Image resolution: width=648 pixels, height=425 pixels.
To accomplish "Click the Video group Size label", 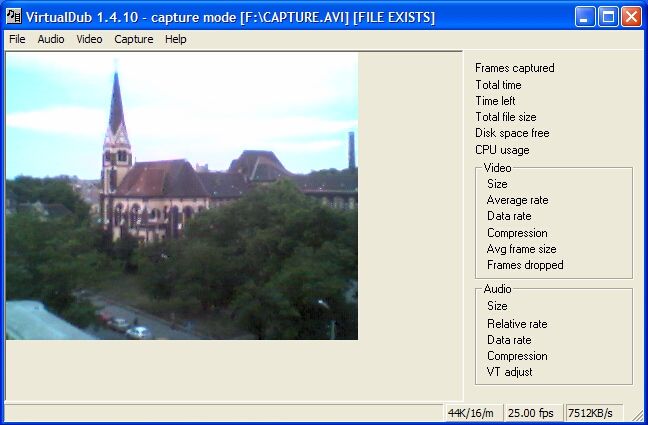I will [497, 184].
